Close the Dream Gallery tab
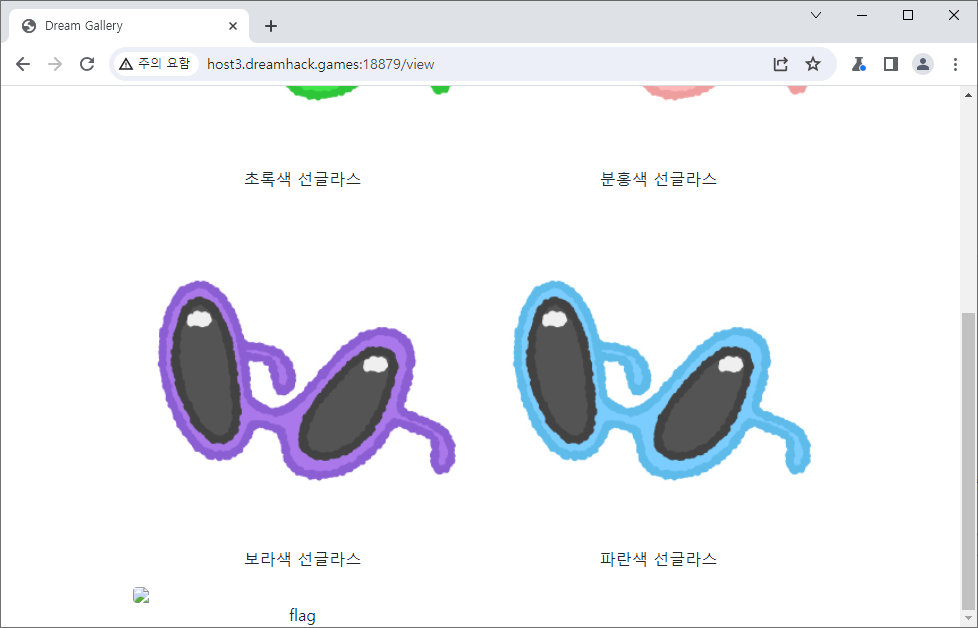This screenshot has width=978, height=628. click(x=234, y=26)
